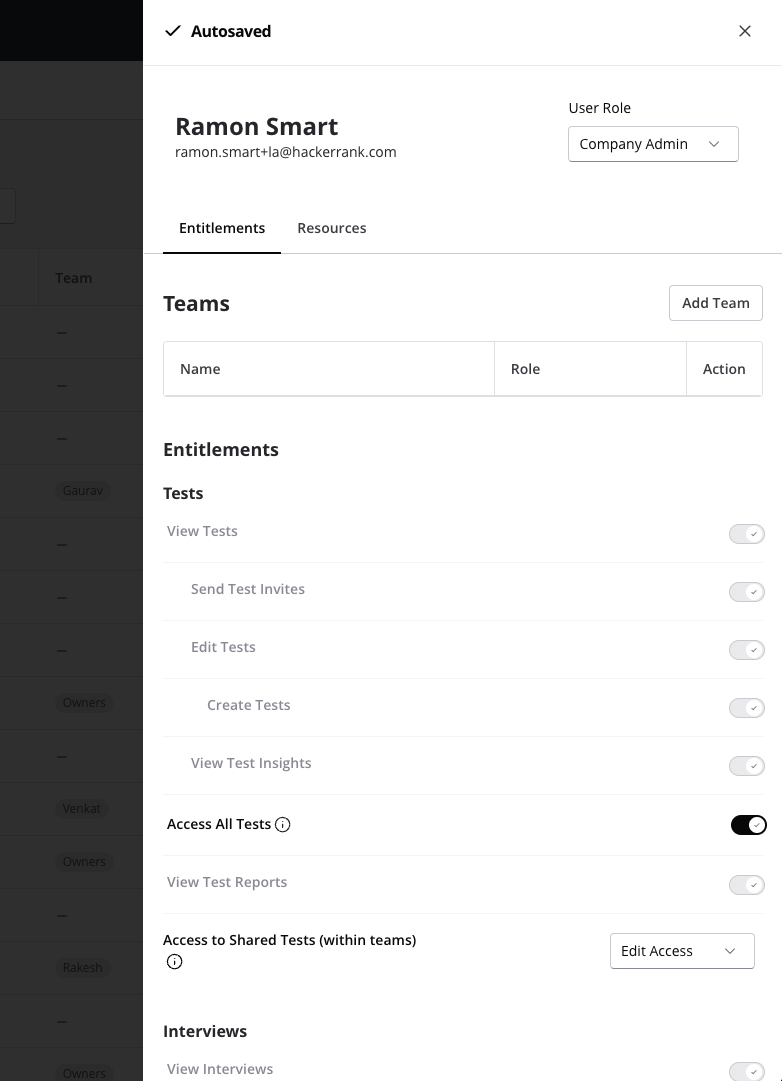Viewport: 782px width, 1081px height.
Task: Open the User Role dropdown
Action: point(653,144)
